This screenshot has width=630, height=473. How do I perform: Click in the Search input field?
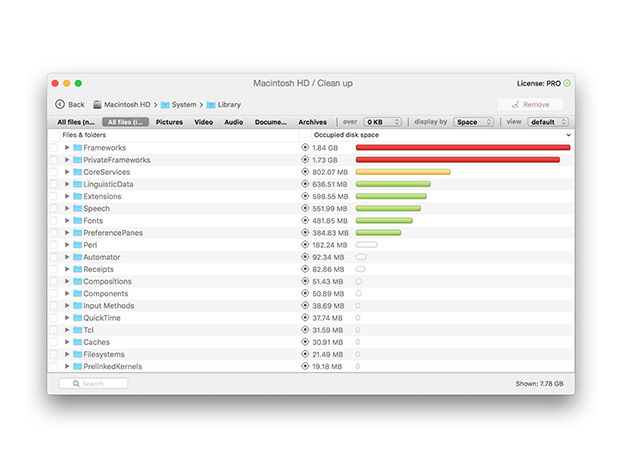pyautogui.click(x=93, y=384)
